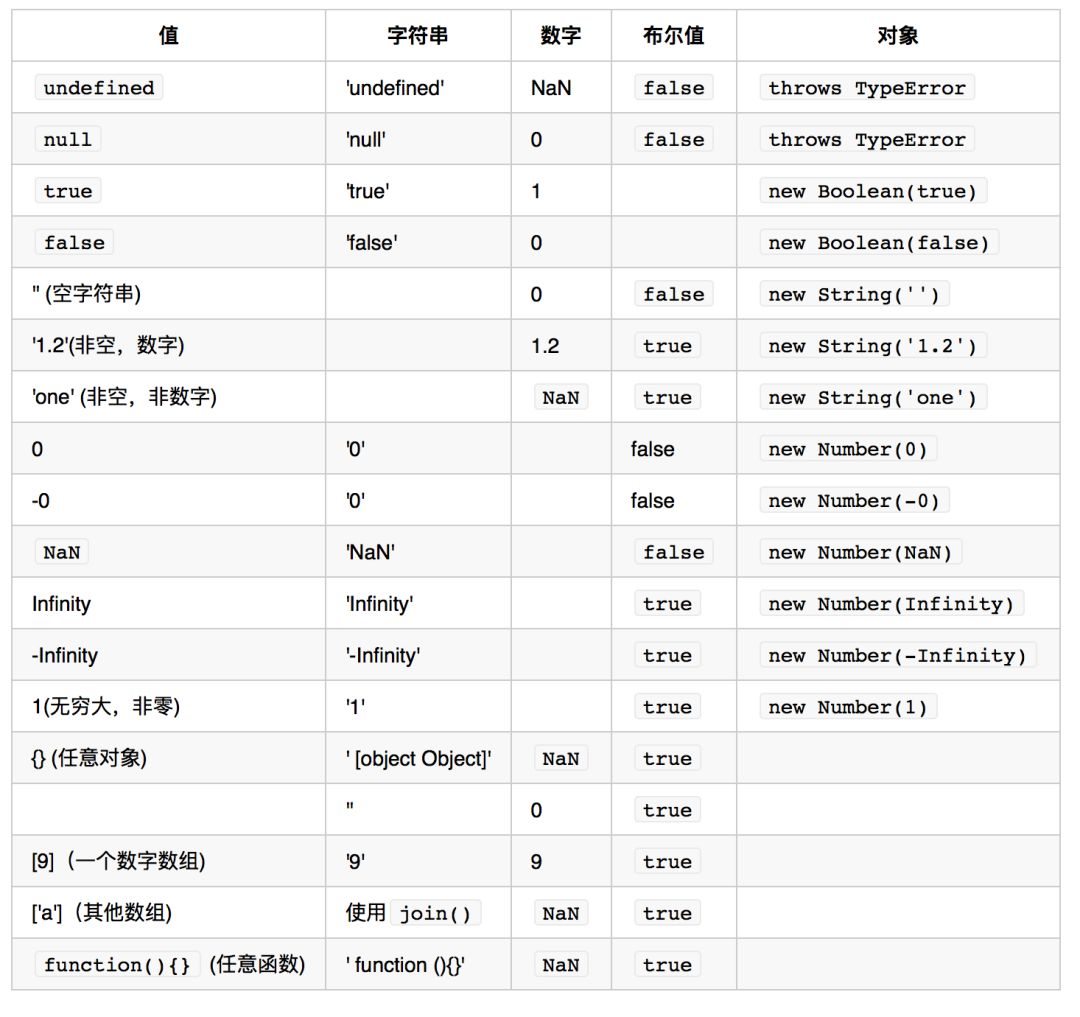Select the Infinity cell in 值 column
The height and width of the screenshot is (1017, 1080).
click(61, 604)
